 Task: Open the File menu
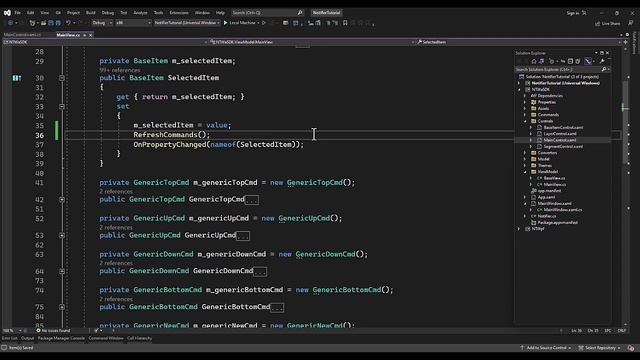(18, 13)
